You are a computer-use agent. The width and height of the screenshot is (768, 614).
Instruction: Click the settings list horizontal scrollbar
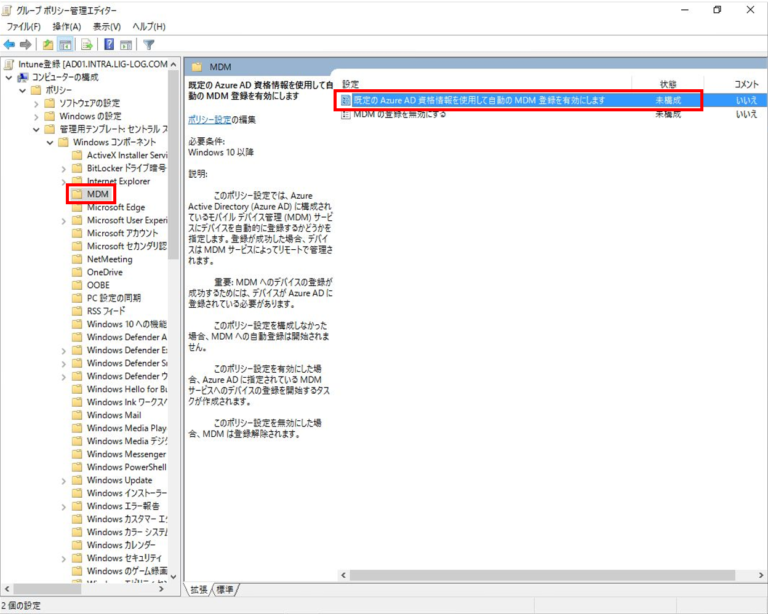click(542, 575)
